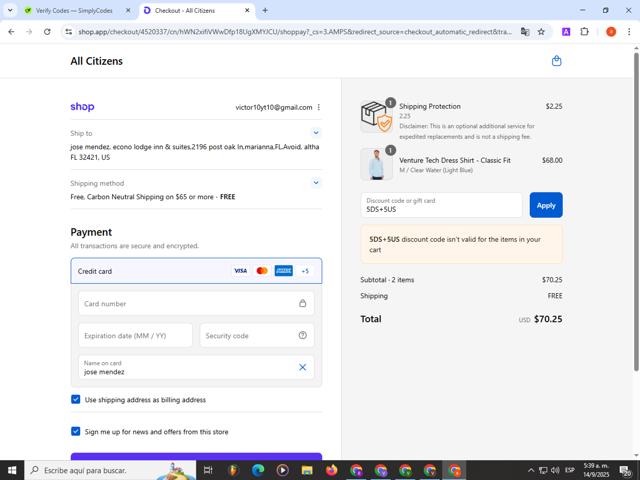Open the notification center icon
This screenshot has width=640, height=480.
625,471
